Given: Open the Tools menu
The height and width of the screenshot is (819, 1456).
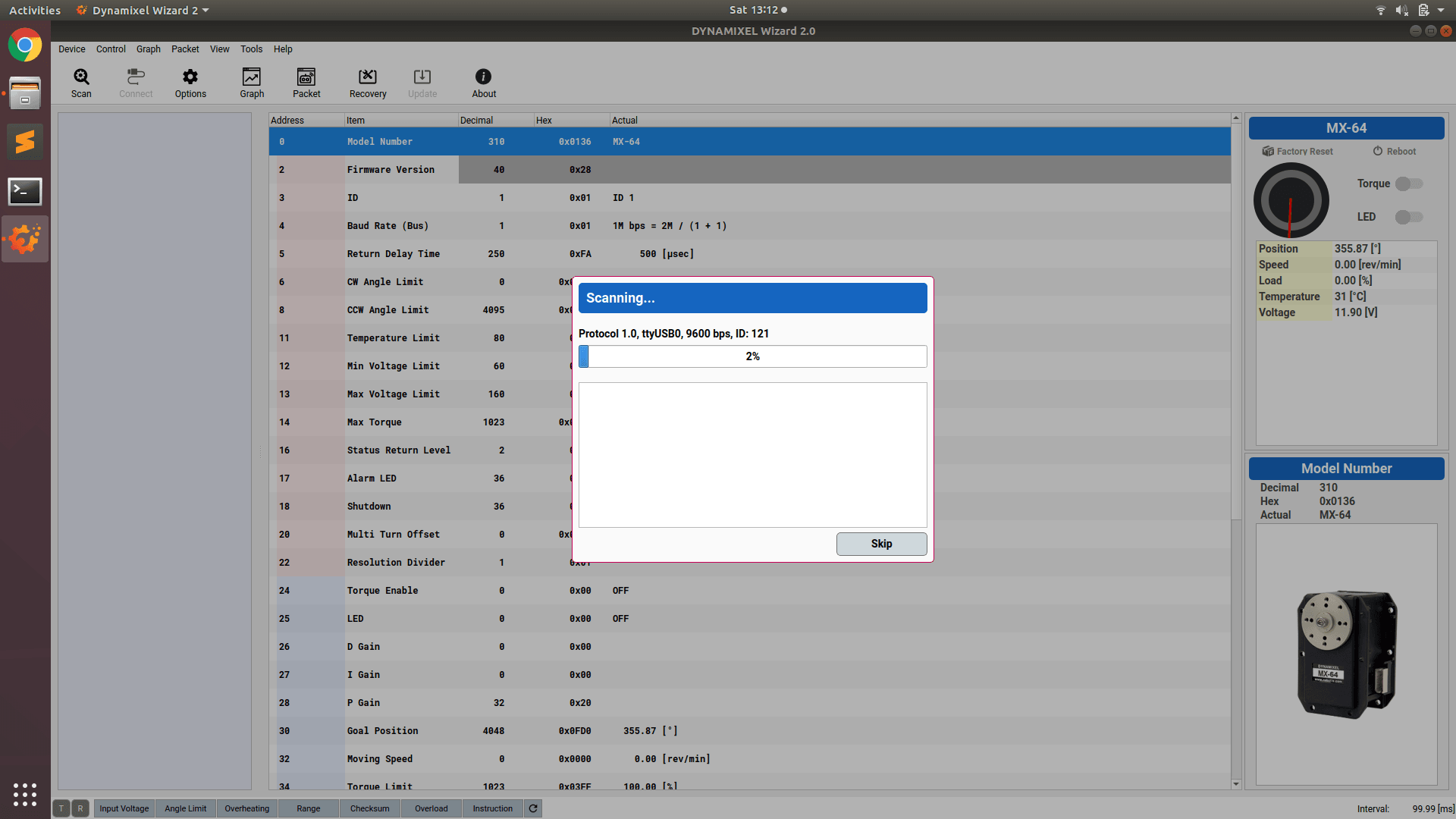Looking at the screenshot, I should 251,49.
